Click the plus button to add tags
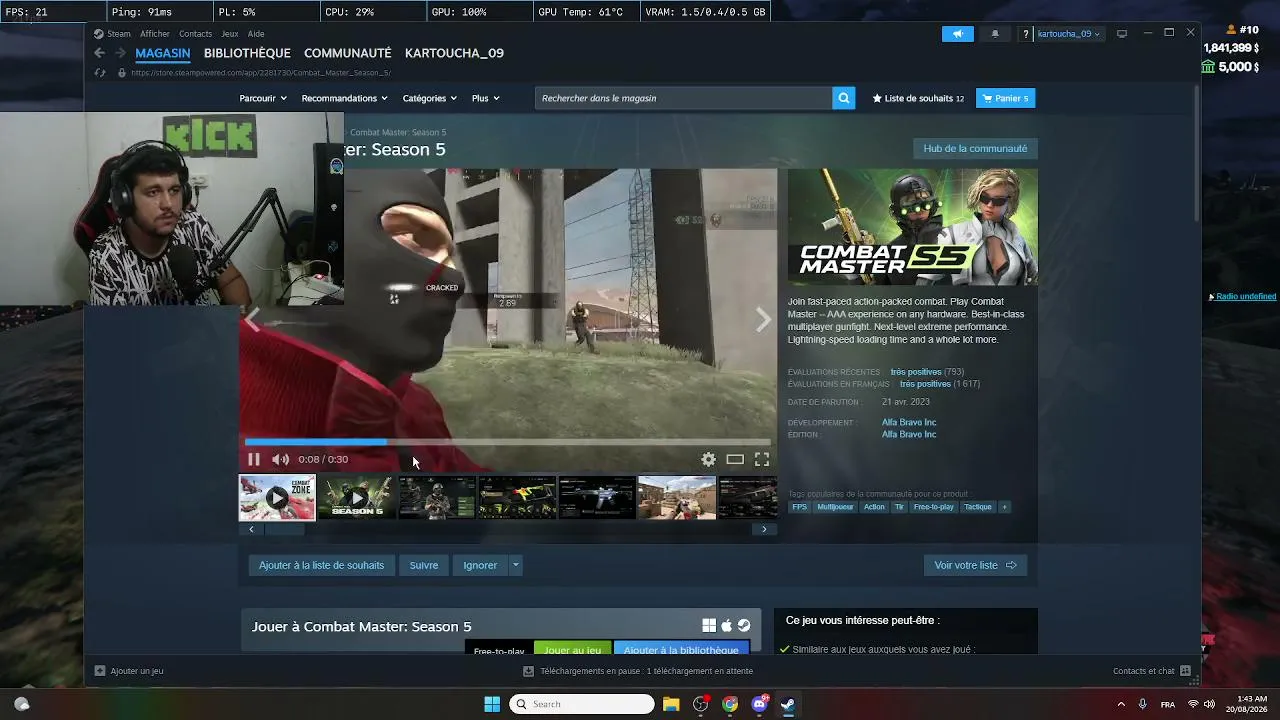The image size is (1280, 720). [x=1005, y=507]
